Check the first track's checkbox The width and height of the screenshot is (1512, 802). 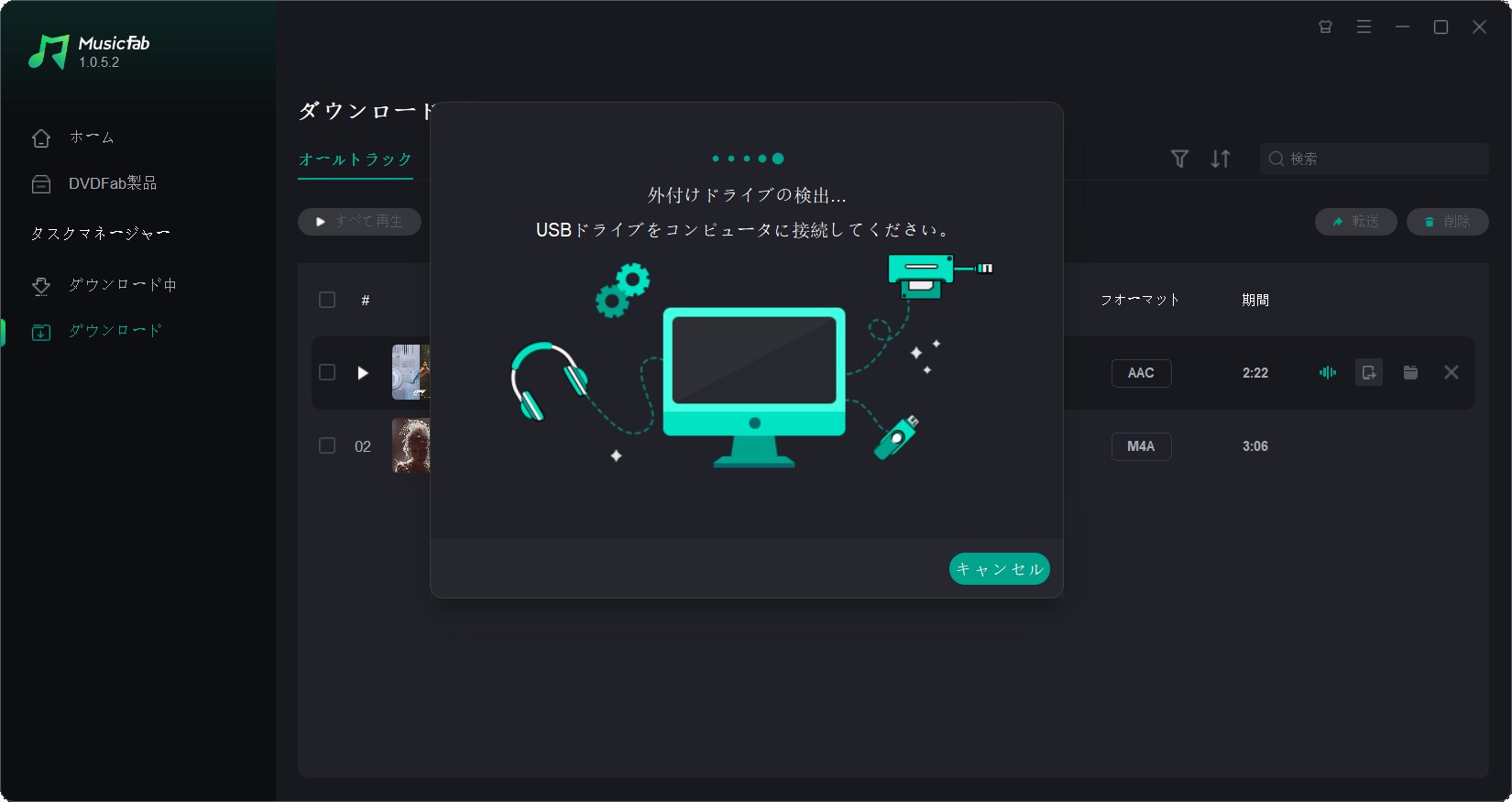pos(327,372)
